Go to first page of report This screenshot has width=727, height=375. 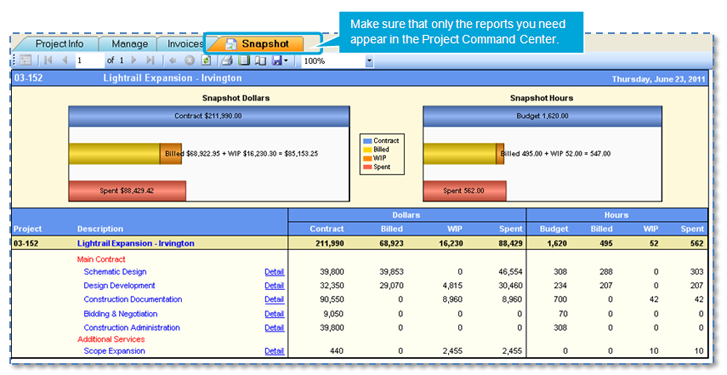point(48,60)
